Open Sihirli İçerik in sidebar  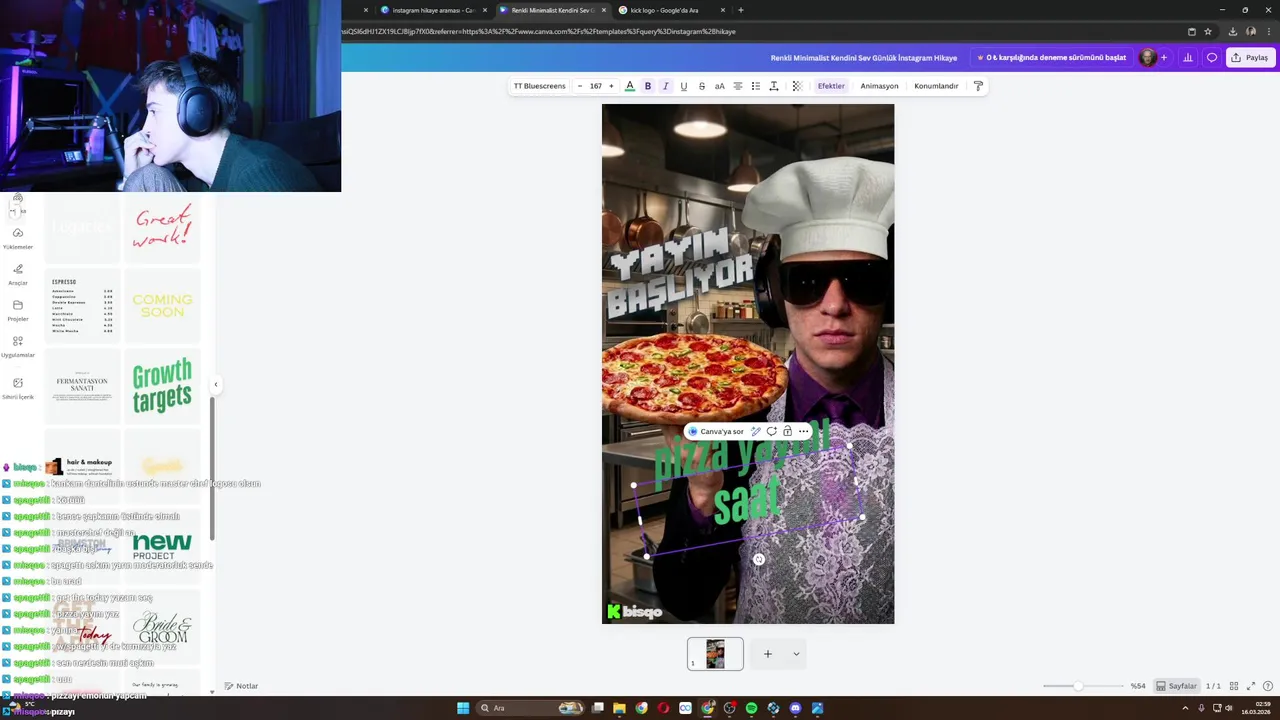coord(18,388)
